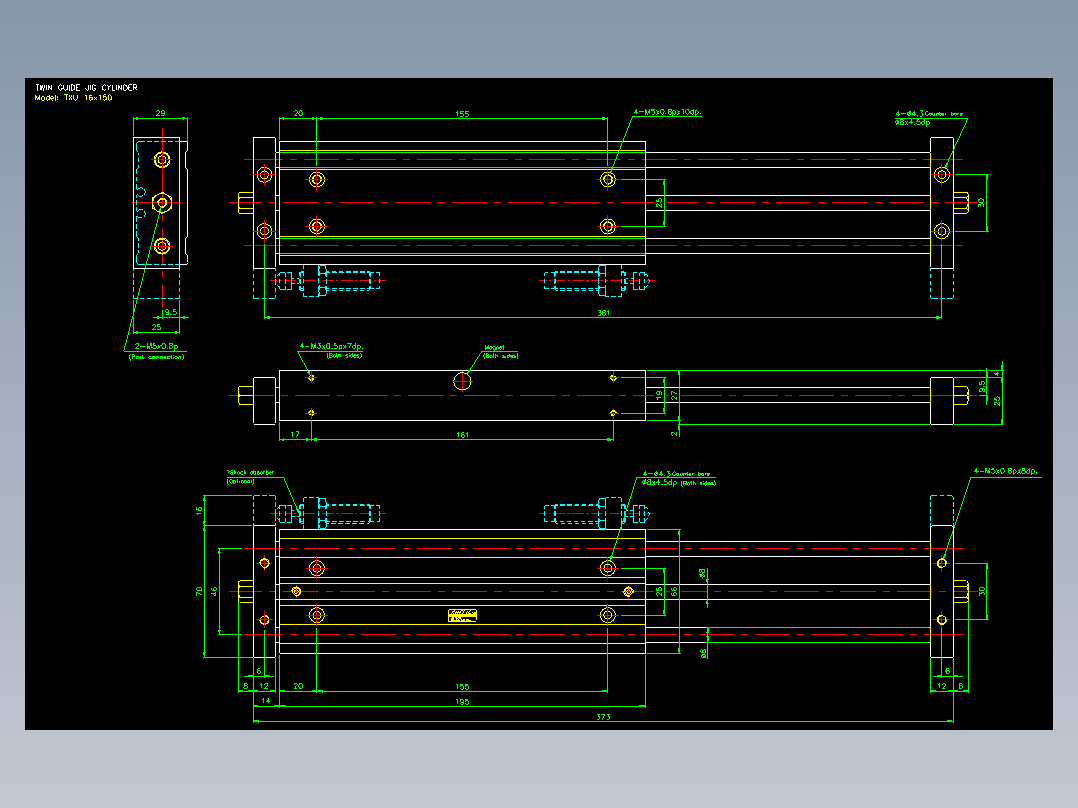Click the '46' vertical dimension

[214, 591]
